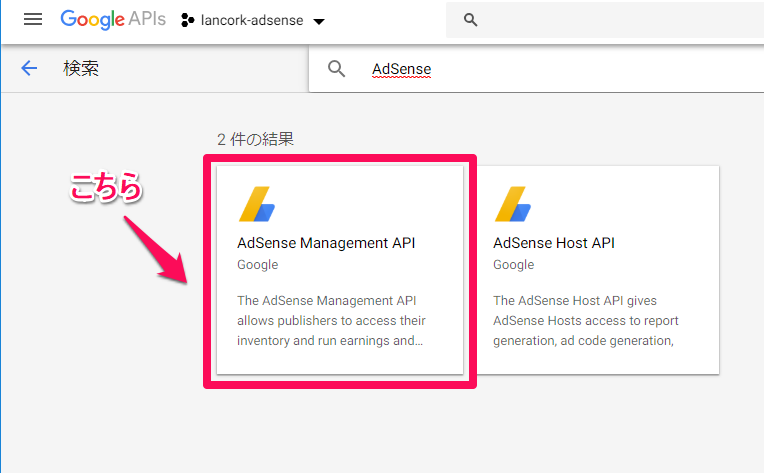The width and height of the screenshot is (764, 473).
Task: Go back using the blue arrow
Action: point(29,68)
